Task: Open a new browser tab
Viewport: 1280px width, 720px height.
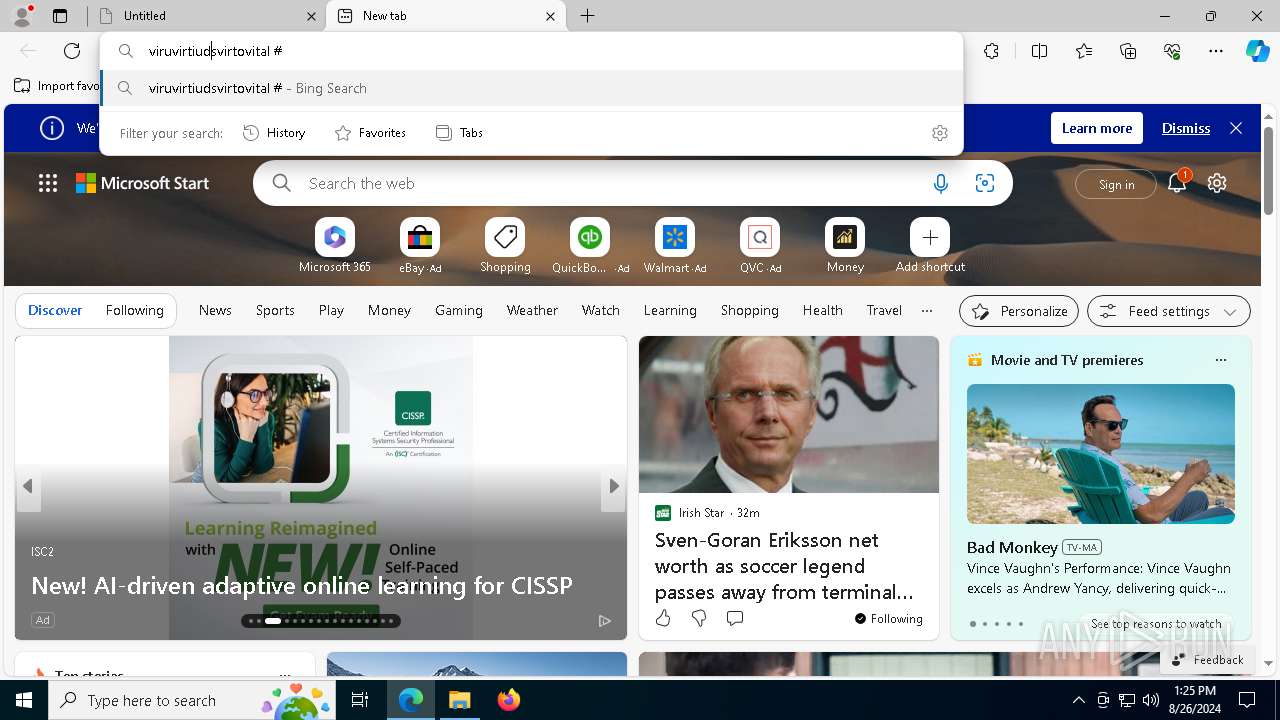Action: [588, 16]
